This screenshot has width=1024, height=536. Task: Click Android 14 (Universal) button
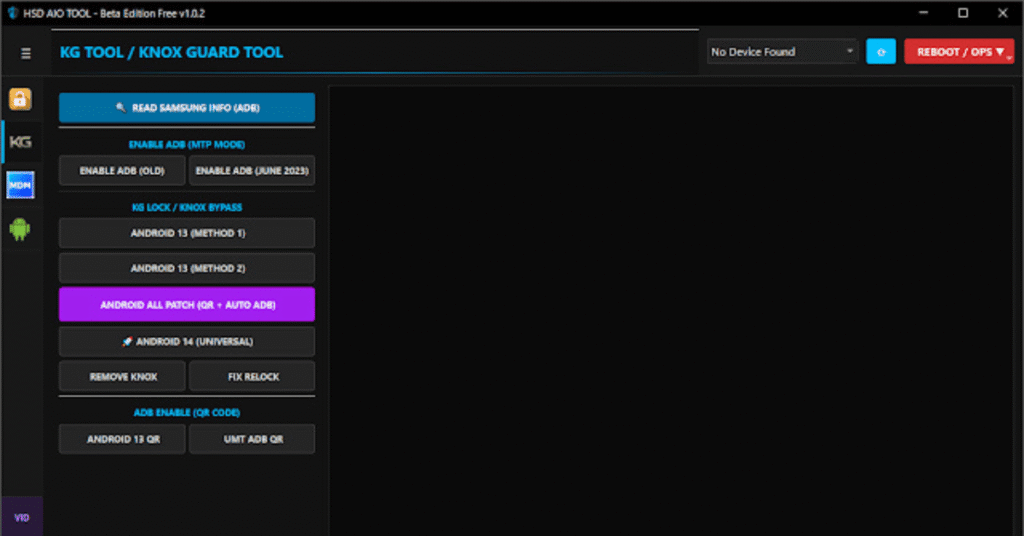187,341
